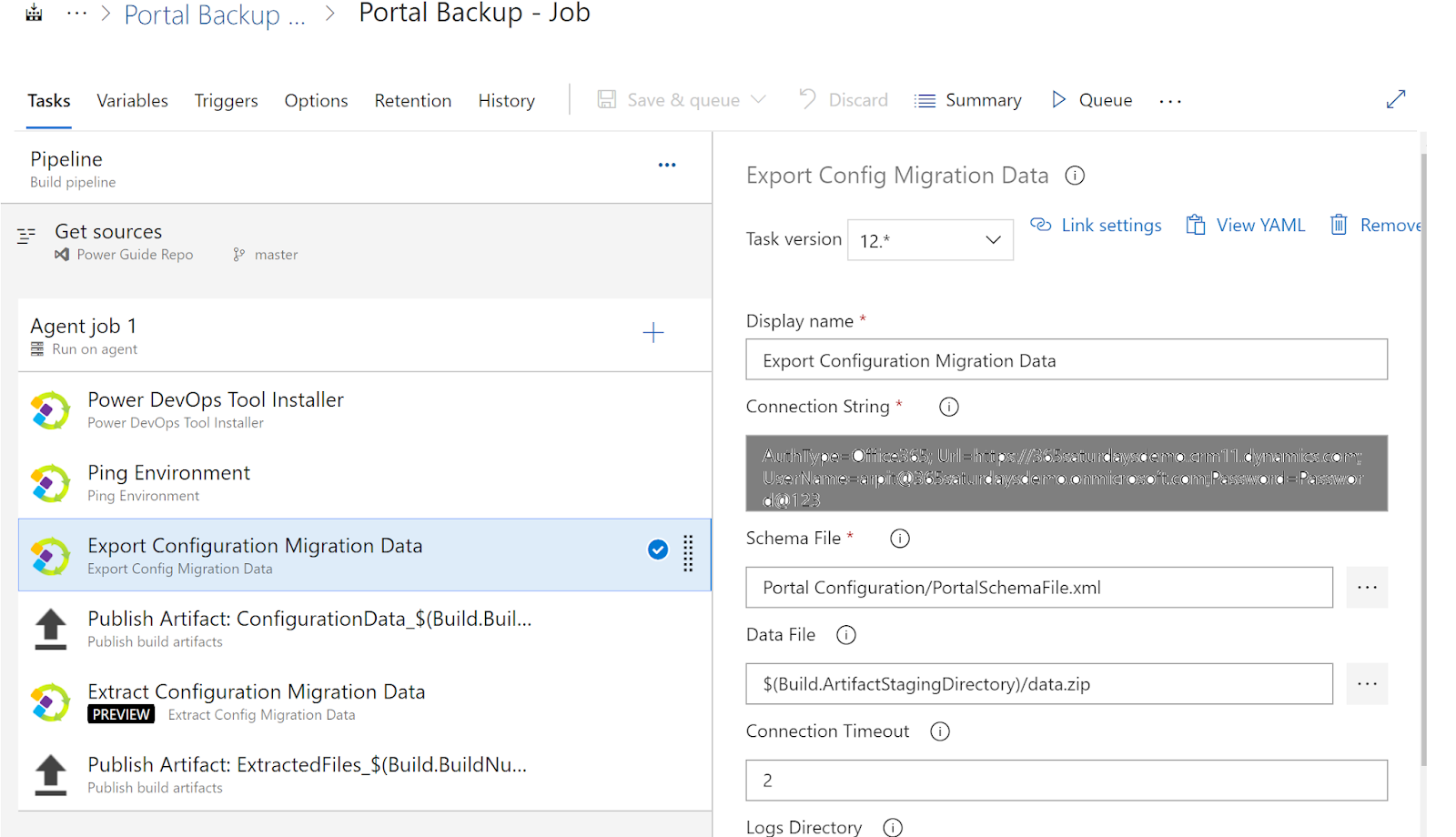Switch to the Variables tab
This screenshot has width=1456, height=837.
tap(132, 100)
